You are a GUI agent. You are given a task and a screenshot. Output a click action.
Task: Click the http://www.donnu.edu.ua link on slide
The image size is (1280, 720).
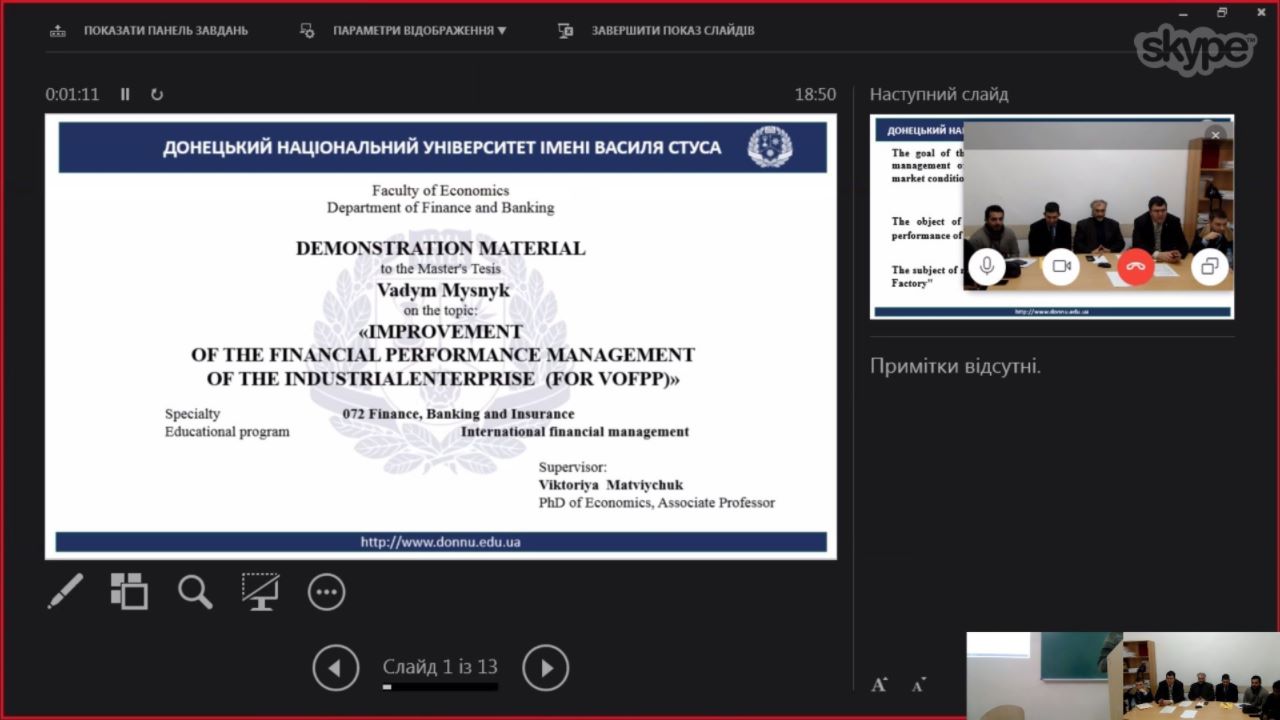tap(441, 542)
